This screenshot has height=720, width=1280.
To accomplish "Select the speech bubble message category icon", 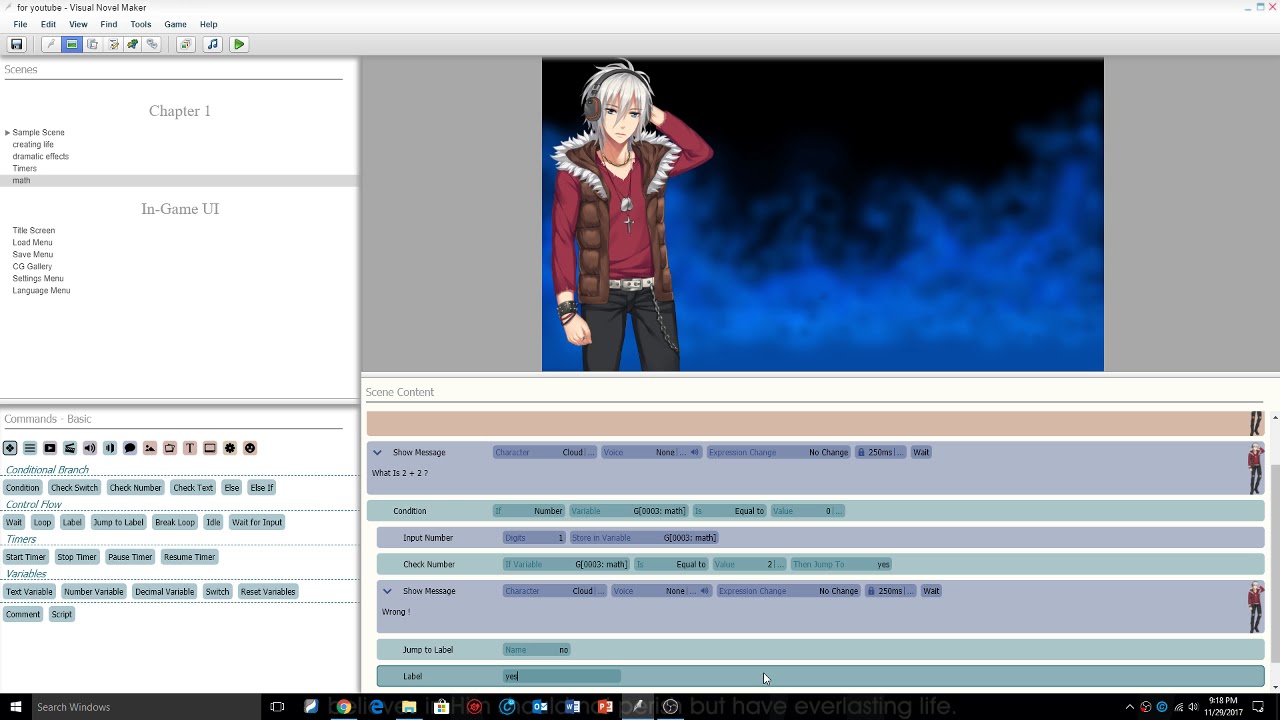I will [130, 448].
